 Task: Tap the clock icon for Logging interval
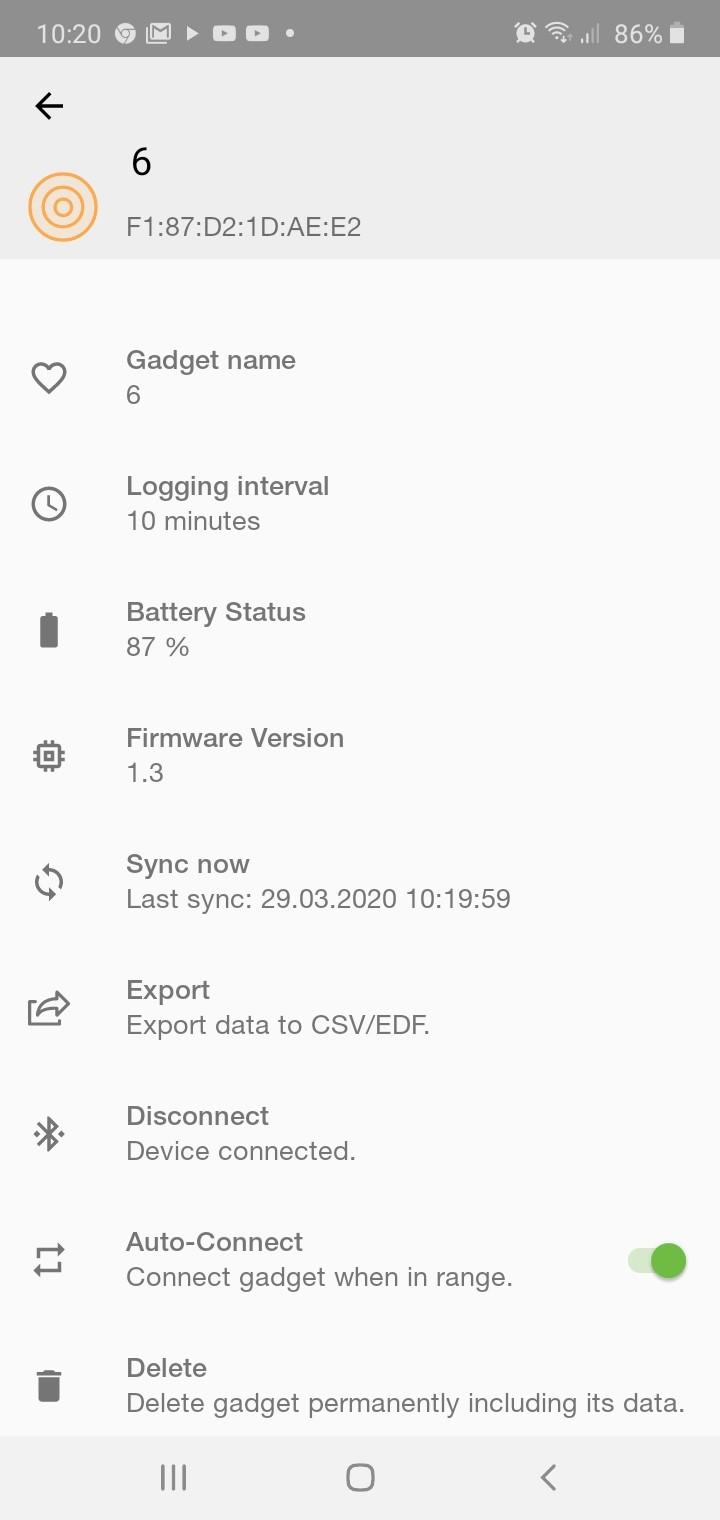[x=49, y=504]
